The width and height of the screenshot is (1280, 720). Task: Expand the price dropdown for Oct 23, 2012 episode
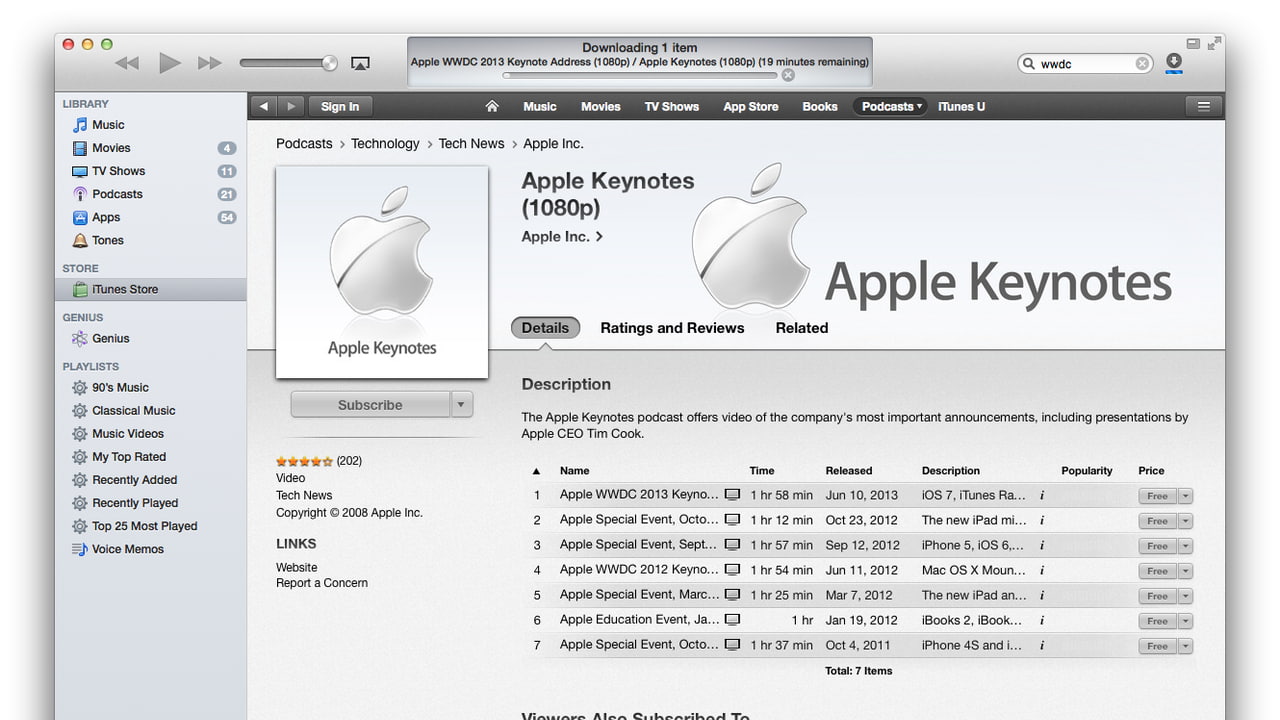[x=1185, y=521]
